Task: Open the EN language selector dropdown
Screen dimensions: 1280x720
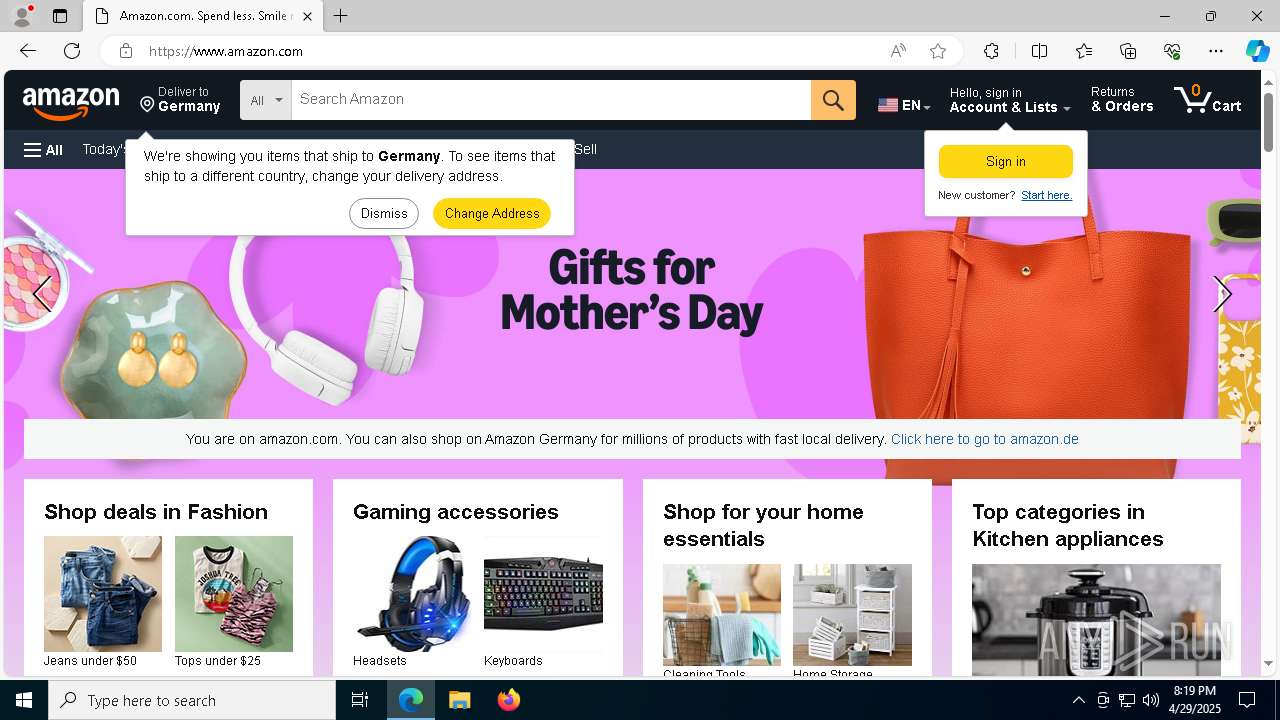Action: [904, 105]
